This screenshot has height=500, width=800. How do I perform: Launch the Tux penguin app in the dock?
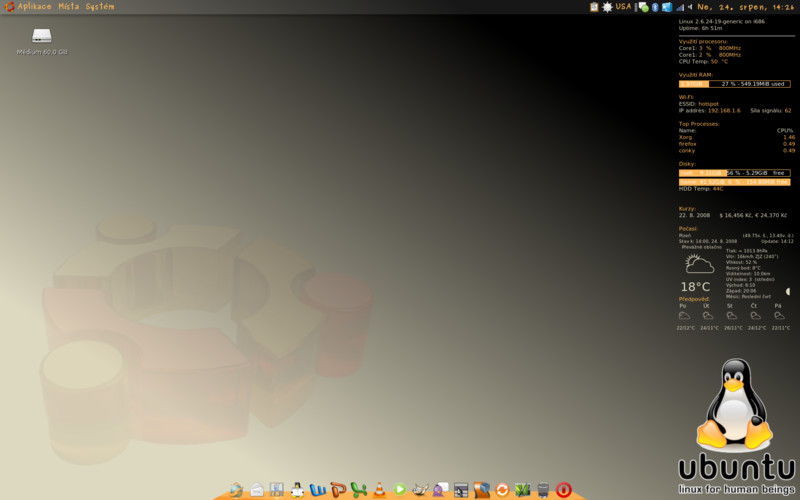pyautogui.click(x=297, y=490)
